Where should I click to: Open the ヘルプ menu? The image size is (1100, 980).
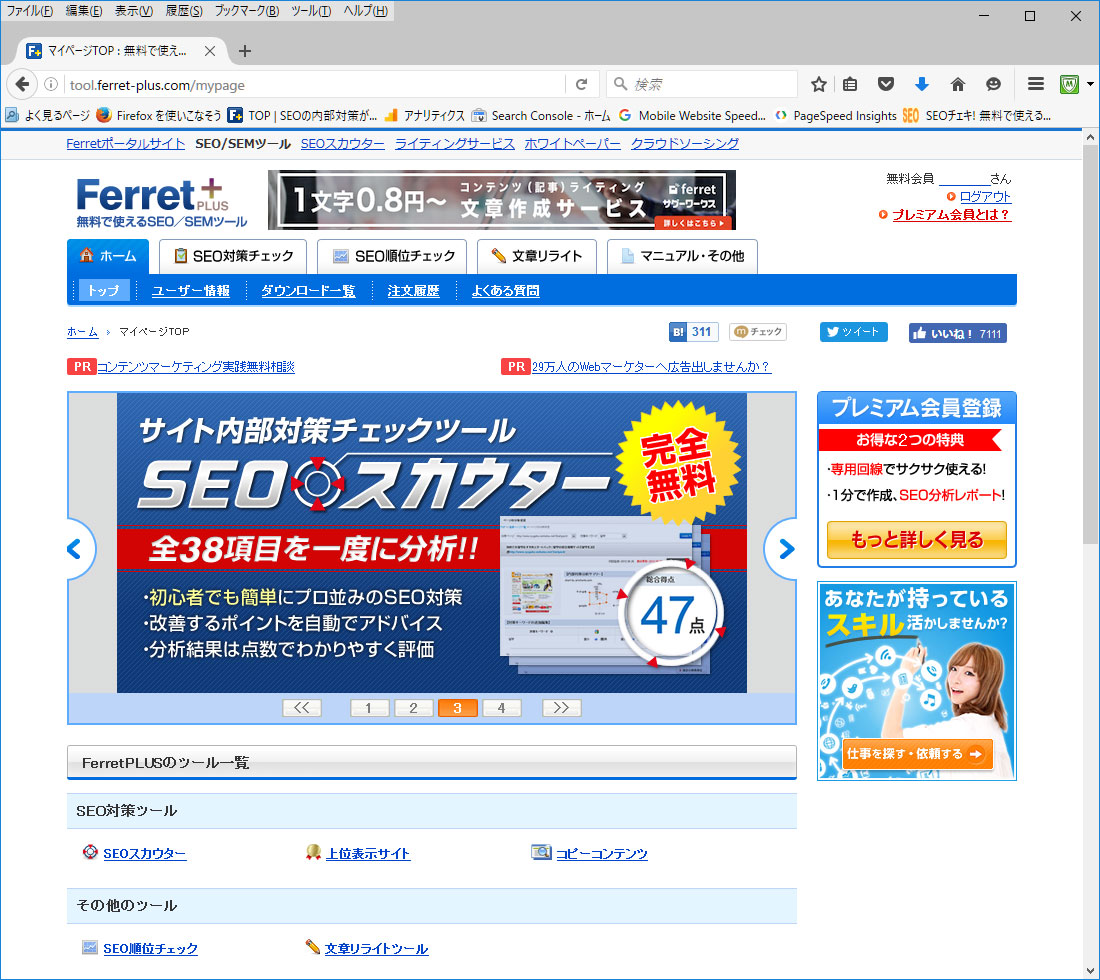click(x=365, y=11)
